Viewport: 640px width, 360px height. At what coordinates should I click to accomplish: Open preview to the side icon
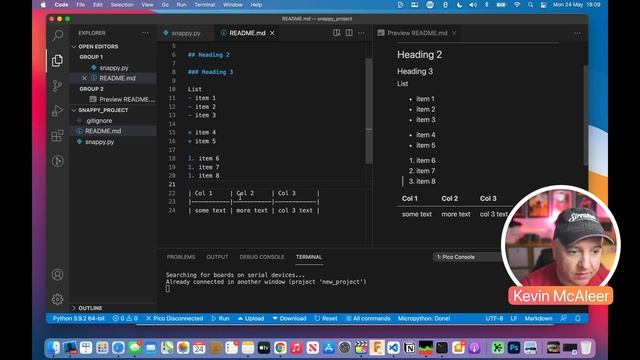point(336,33)
